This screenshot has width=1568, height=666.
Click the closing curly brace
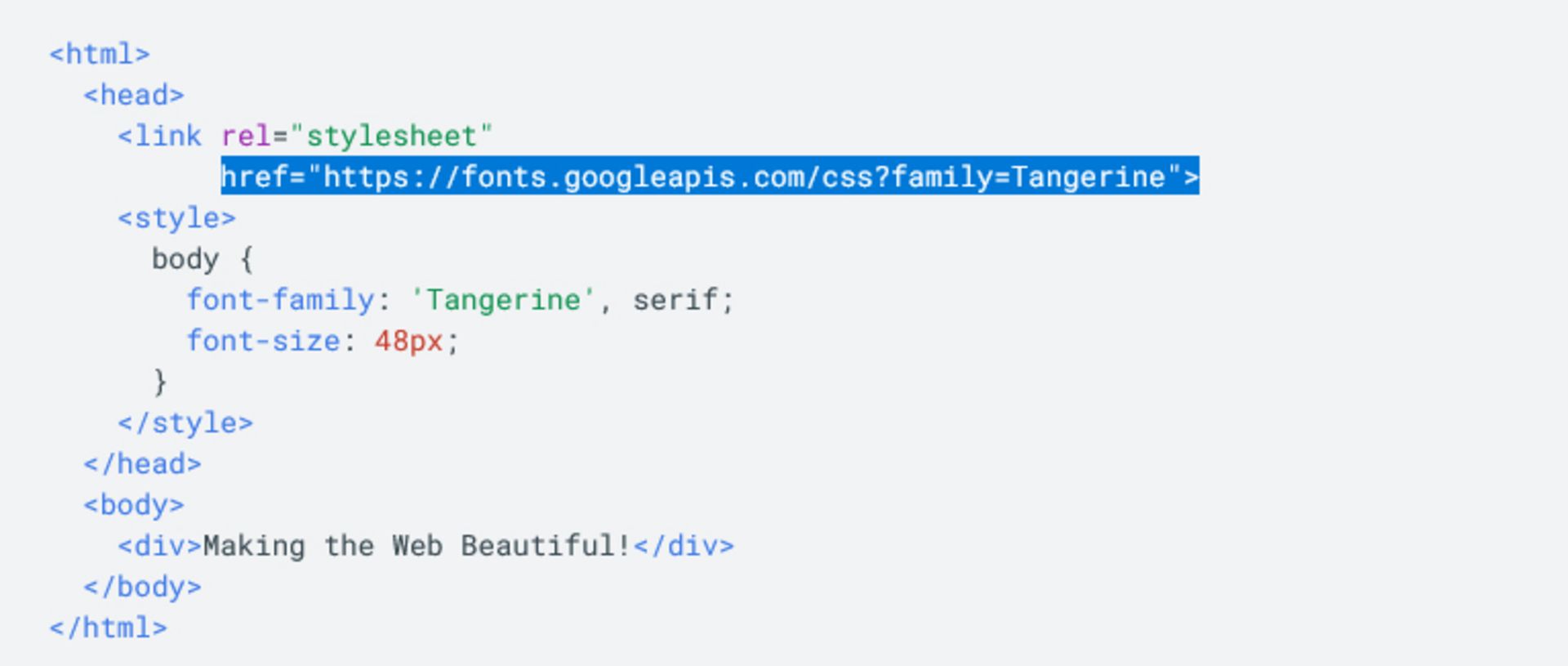(x=160, y=382)
